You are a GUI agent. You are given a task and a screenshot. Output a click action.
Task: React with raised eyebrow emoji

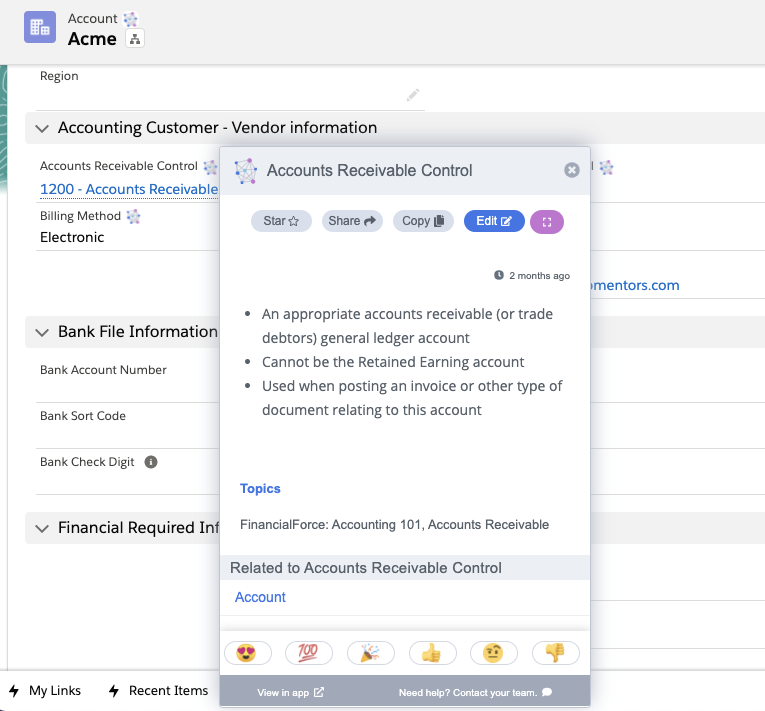494,653
